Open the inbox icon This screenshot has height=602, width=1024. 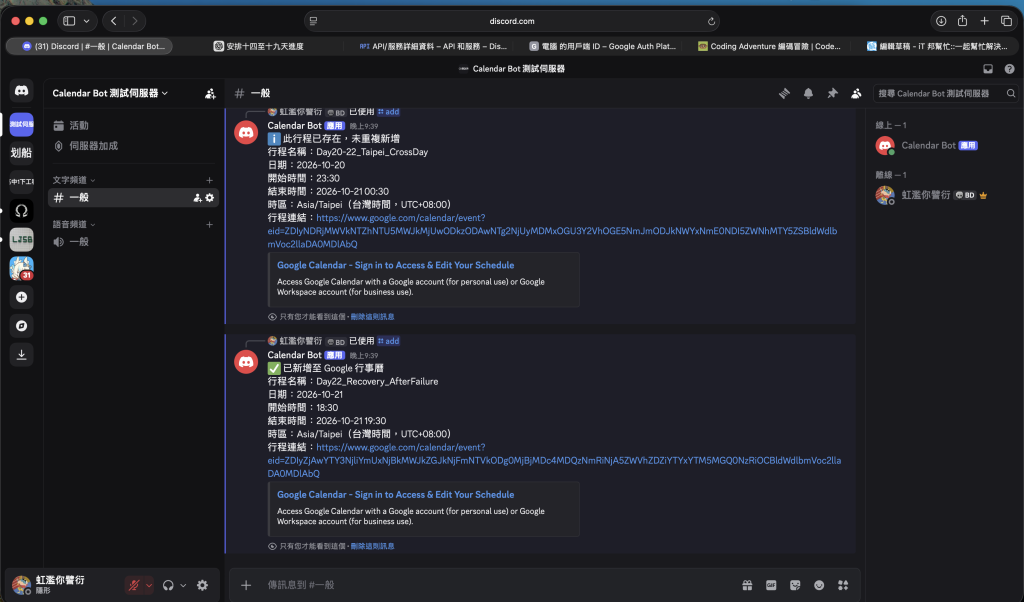(988, 69)
